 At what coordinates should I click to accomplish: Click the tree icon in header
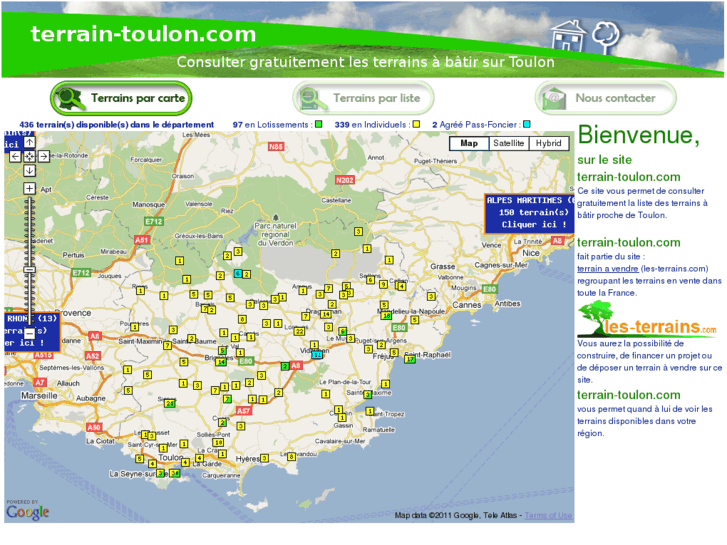coord(606,37)
